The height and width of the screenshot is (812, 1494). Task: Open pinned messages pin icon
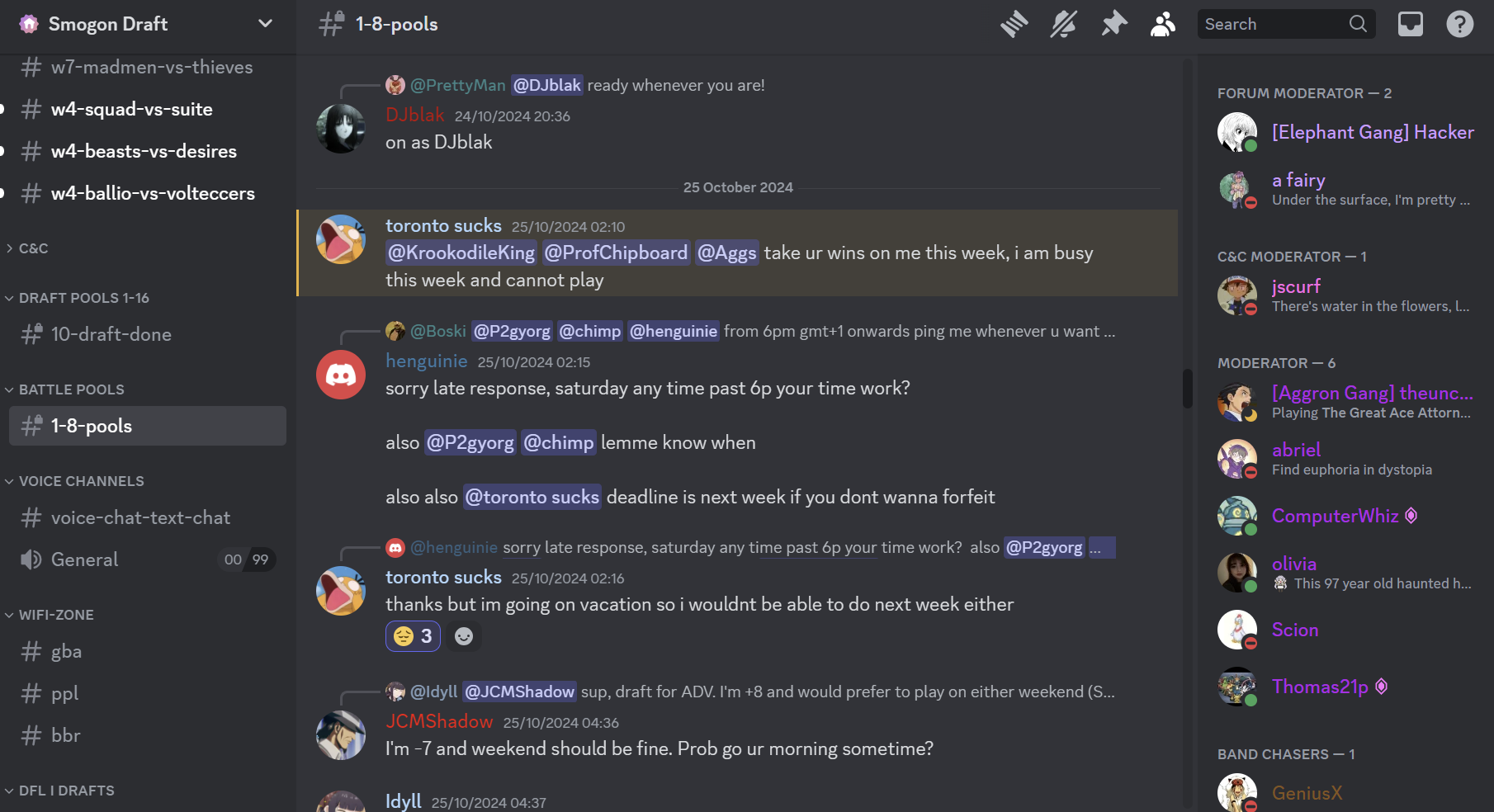coord(1114,25)
